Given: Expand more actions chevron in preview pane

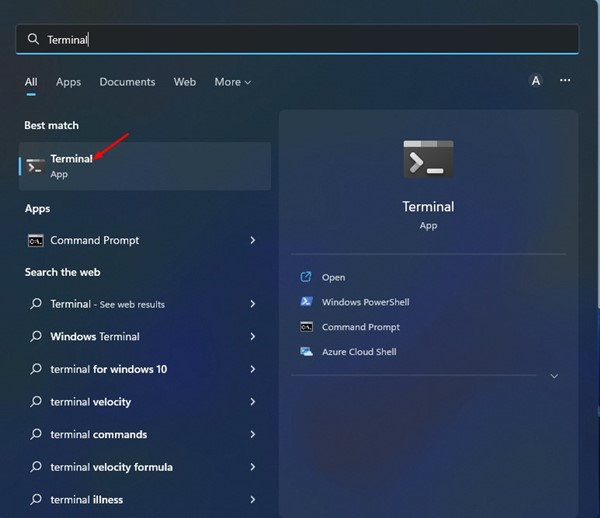Looking at the screenshot, I should tap(554, 376).
